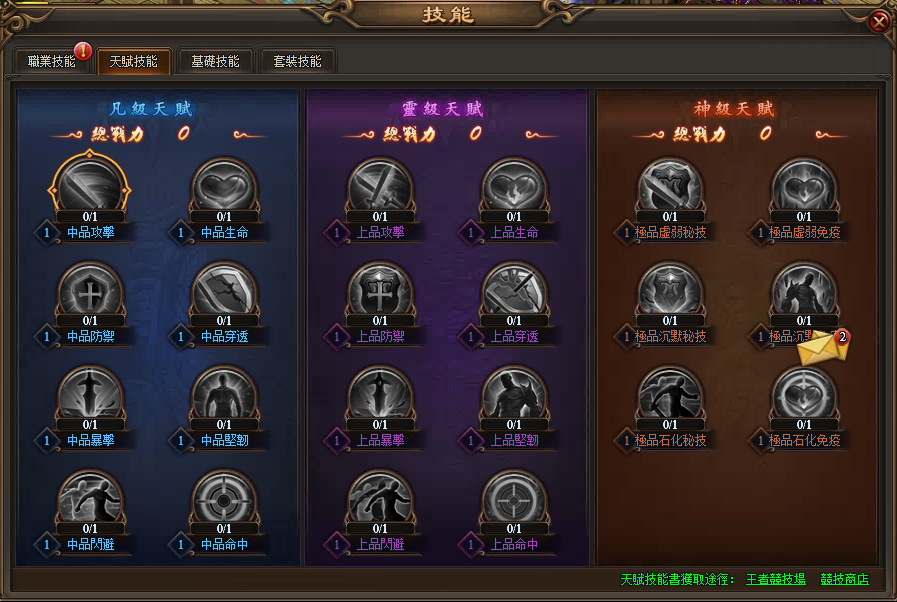
Task: Select the 中品穿透 cracked shield icon
Action: click(224, 291)
